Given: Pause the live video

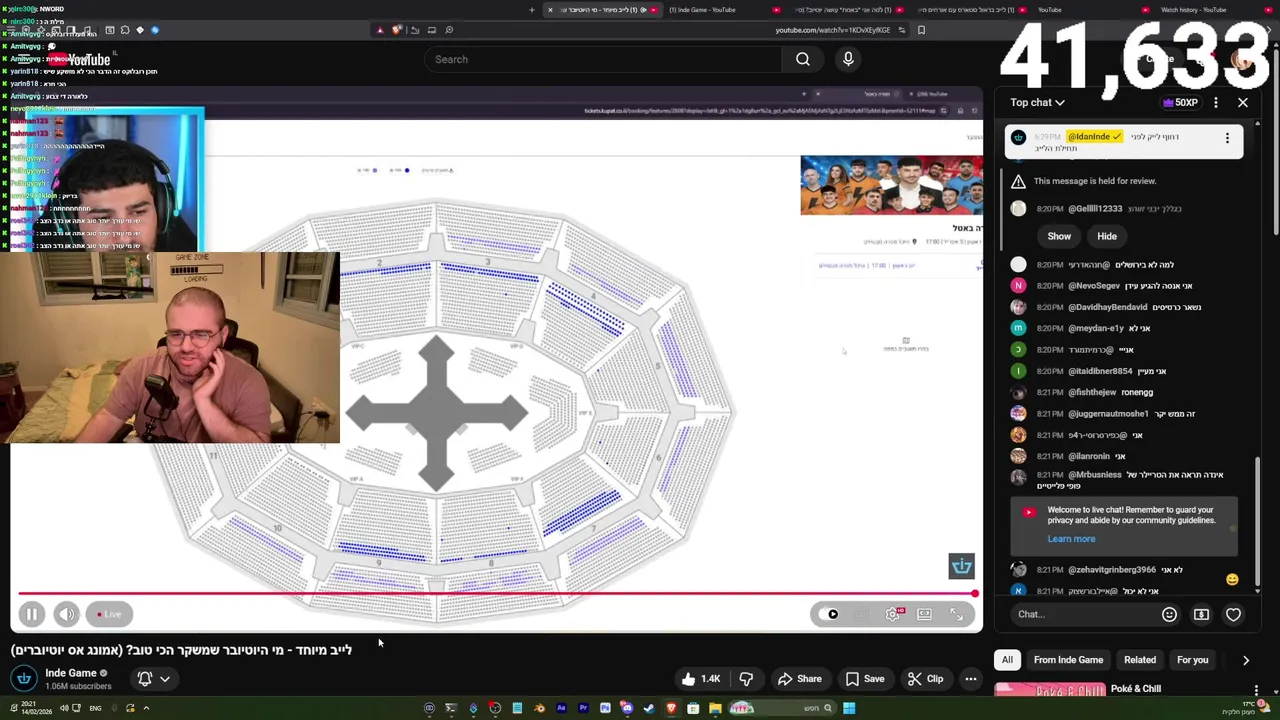Looking at the screenshot, I should [x=31, y=614].
